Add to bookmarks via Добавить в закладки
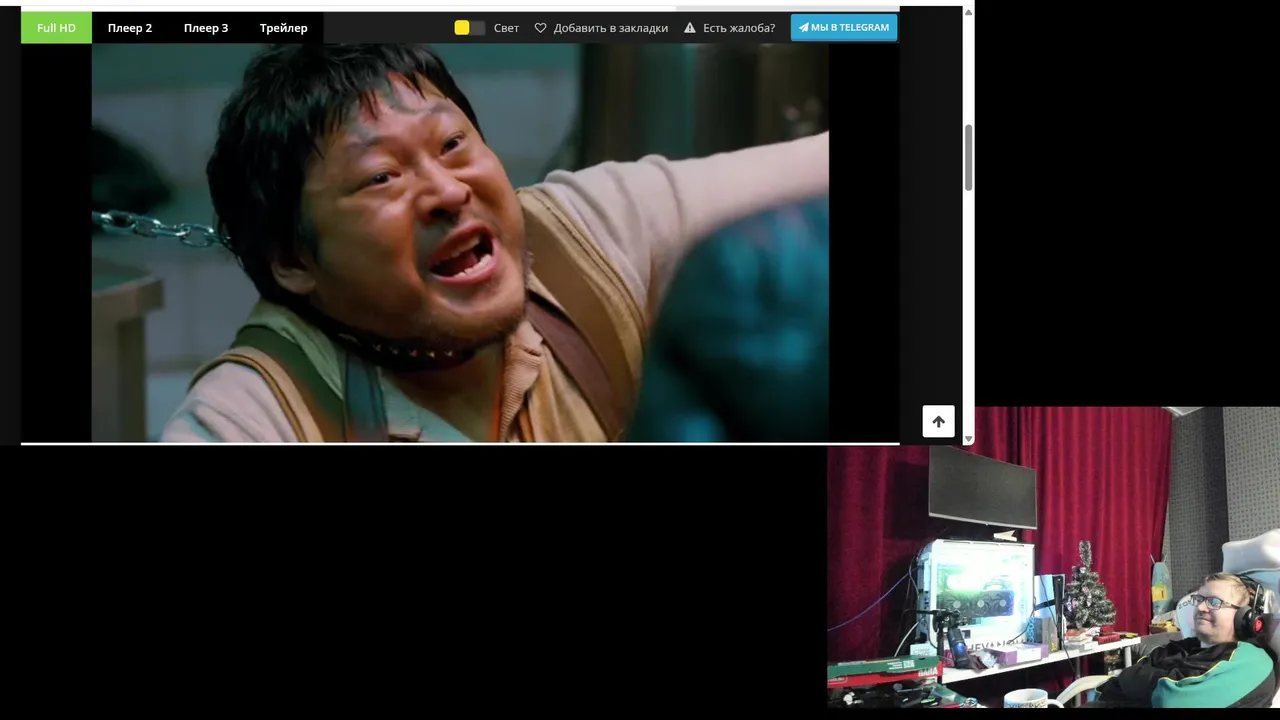Image resolution: width=1280 pixels, height=720 pixels. (610, 28)
